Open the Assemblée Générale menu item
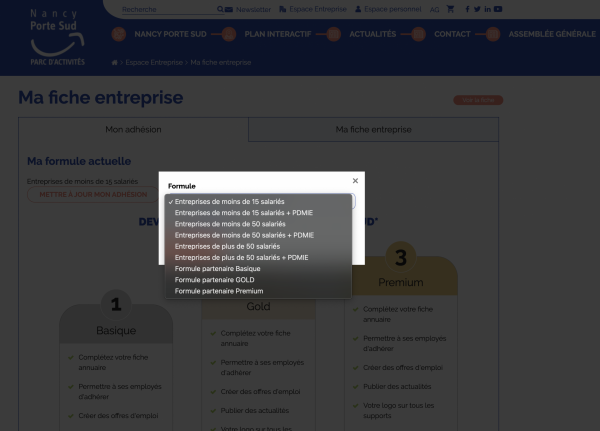Viewport: 600px width, 431px height. coord(552,34)
